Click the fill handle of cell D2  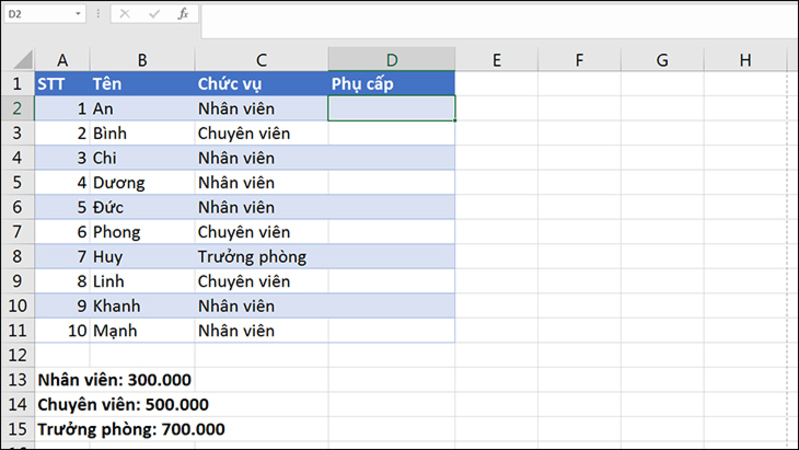[455, 120]
